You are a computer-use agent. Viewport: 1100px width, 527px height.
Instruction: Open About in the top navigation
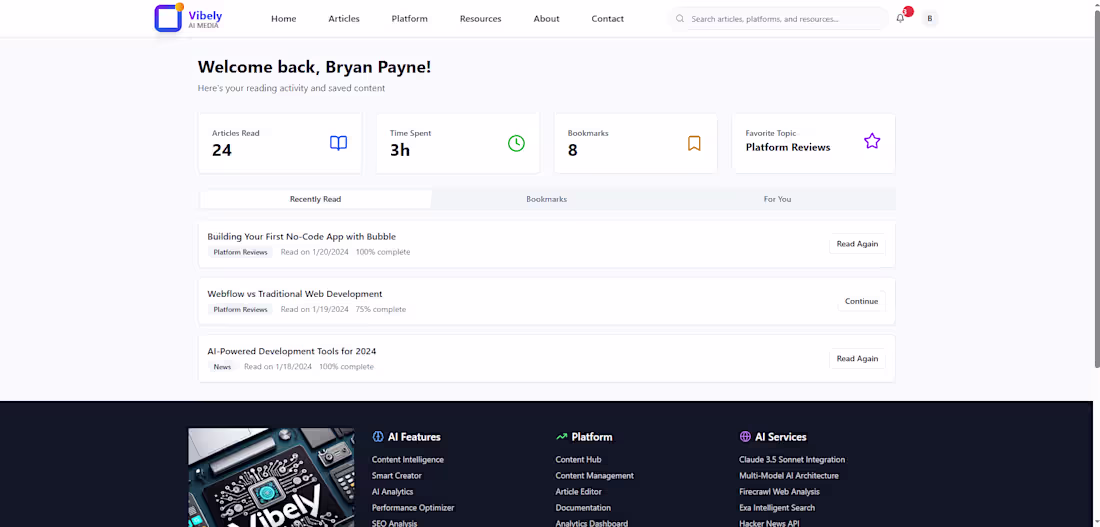(x=546, y=19)
